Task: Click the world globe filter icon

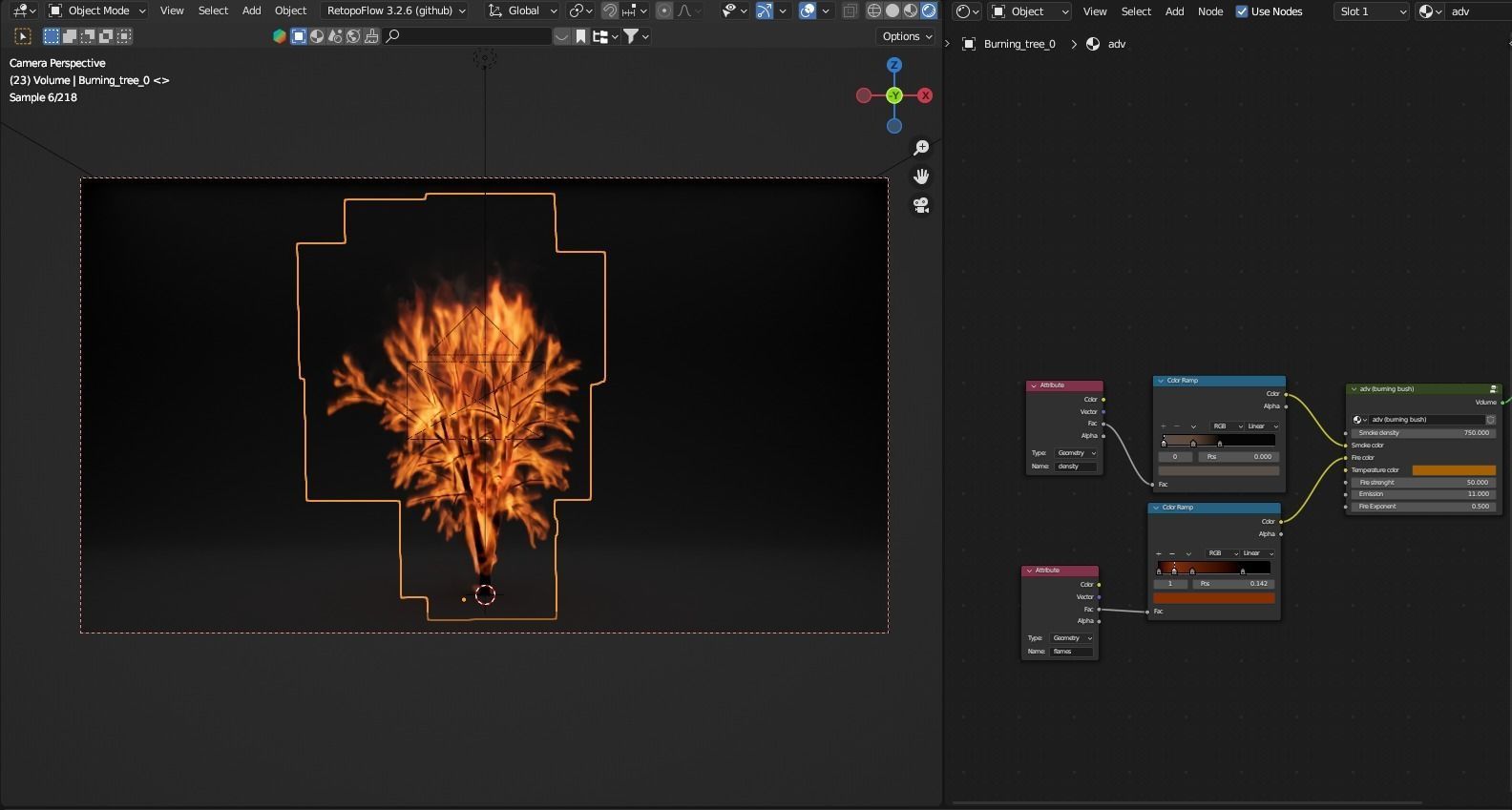Action: tap(353, 36)
